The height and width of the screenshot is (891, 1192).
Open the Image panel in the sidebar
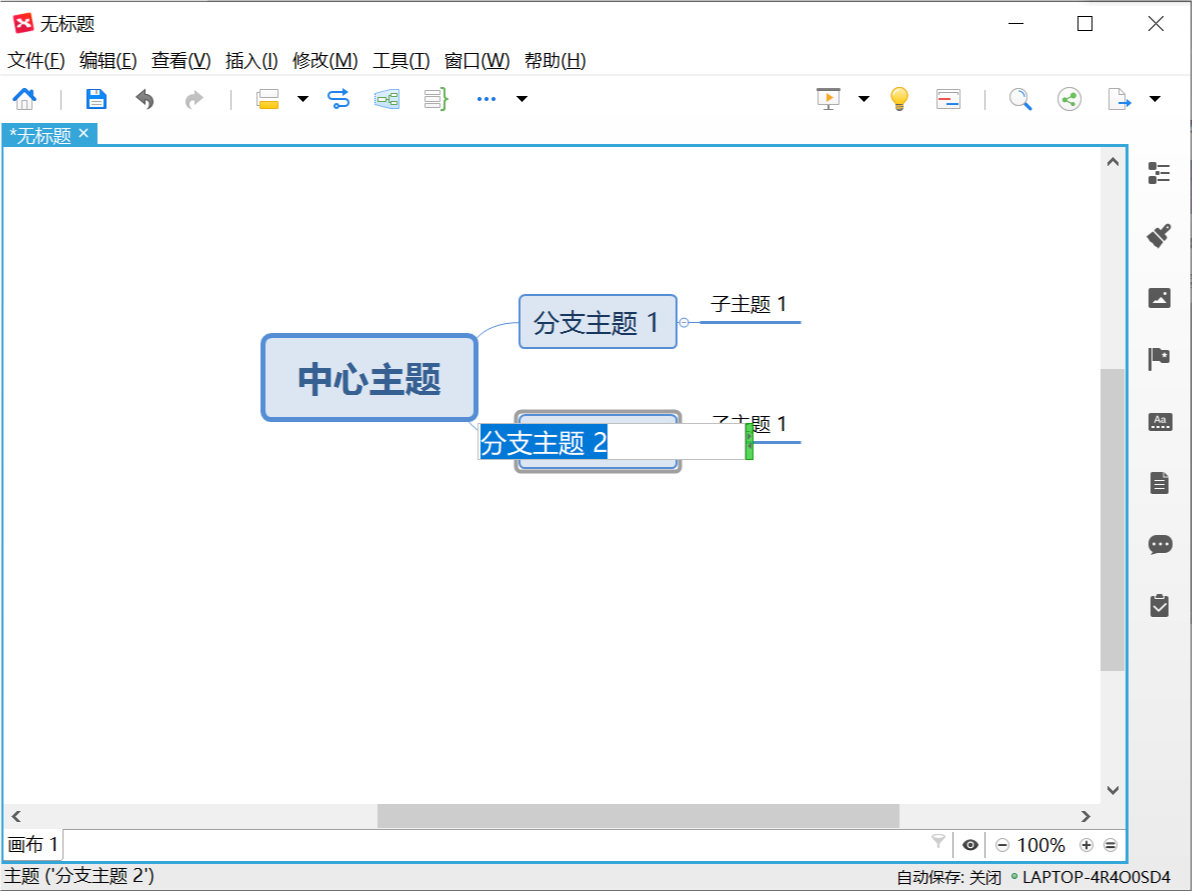click(1159, 297)
